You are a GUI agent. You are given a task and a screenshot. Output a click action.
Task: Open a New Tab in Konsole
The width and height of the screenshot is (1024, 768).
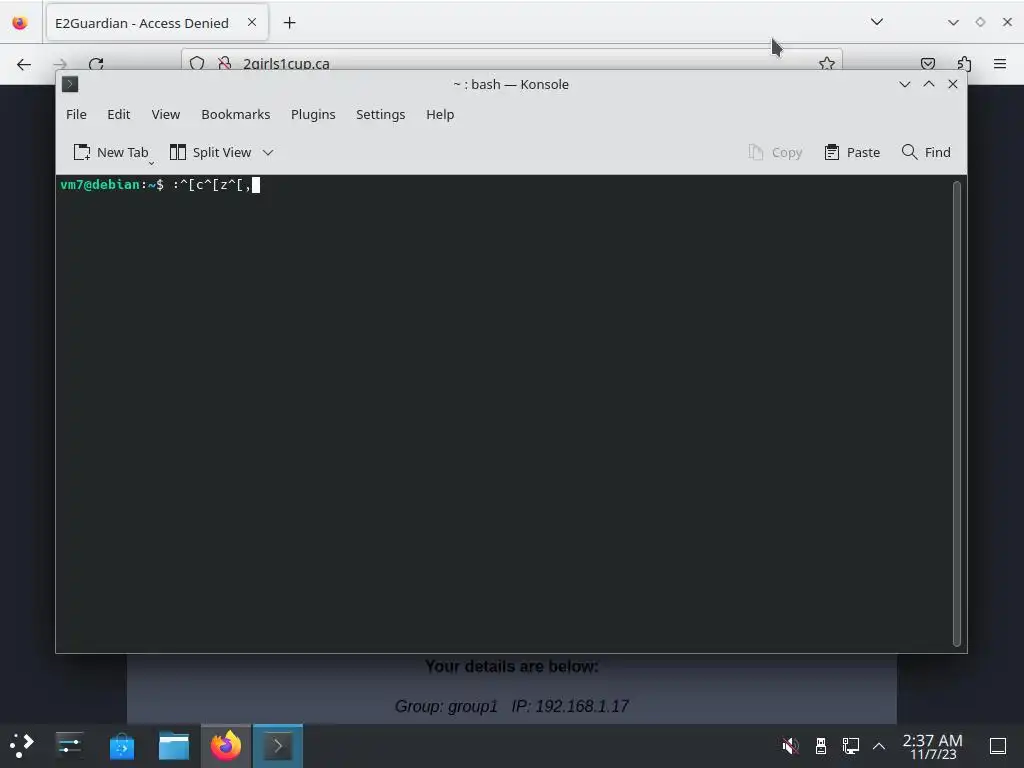(111, 152)
